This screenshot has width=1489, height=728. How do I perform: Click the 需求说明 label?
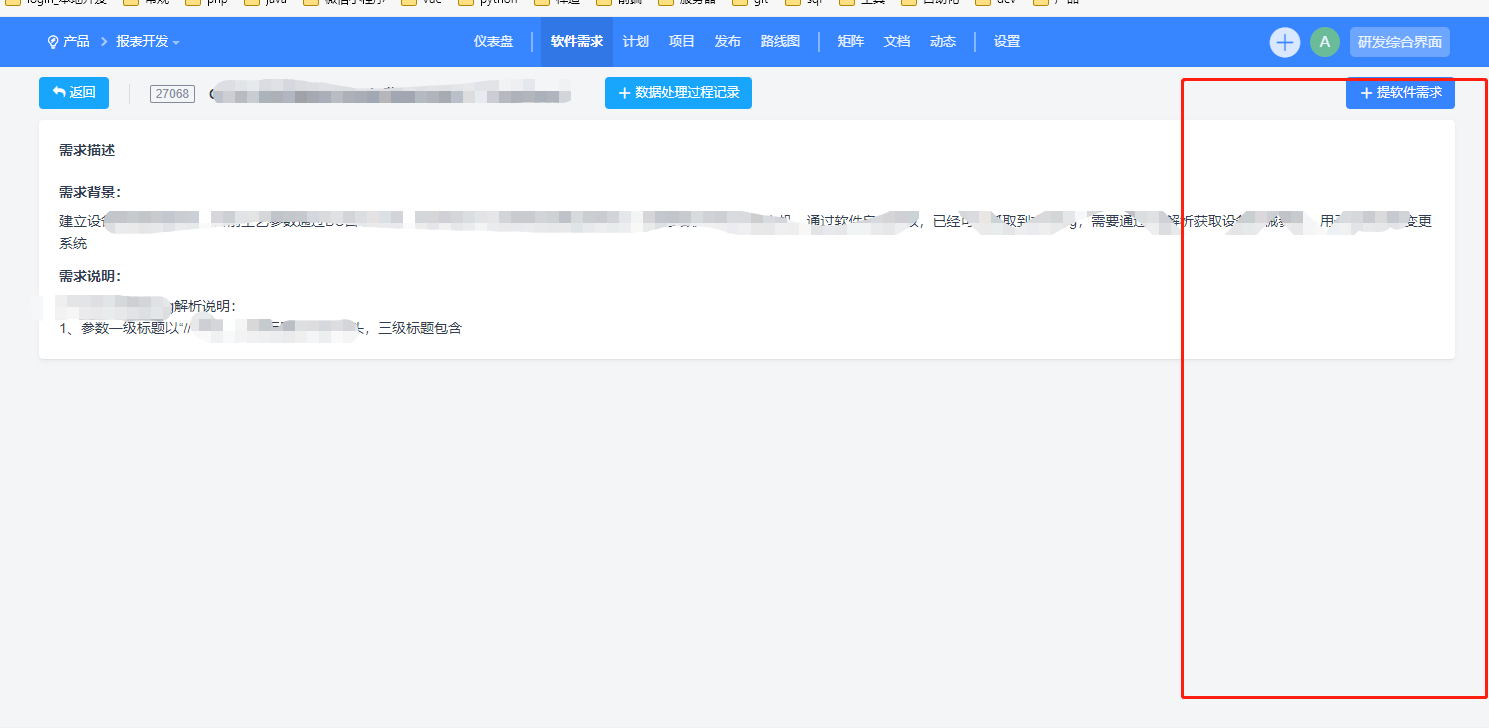(x=90, y=277)
